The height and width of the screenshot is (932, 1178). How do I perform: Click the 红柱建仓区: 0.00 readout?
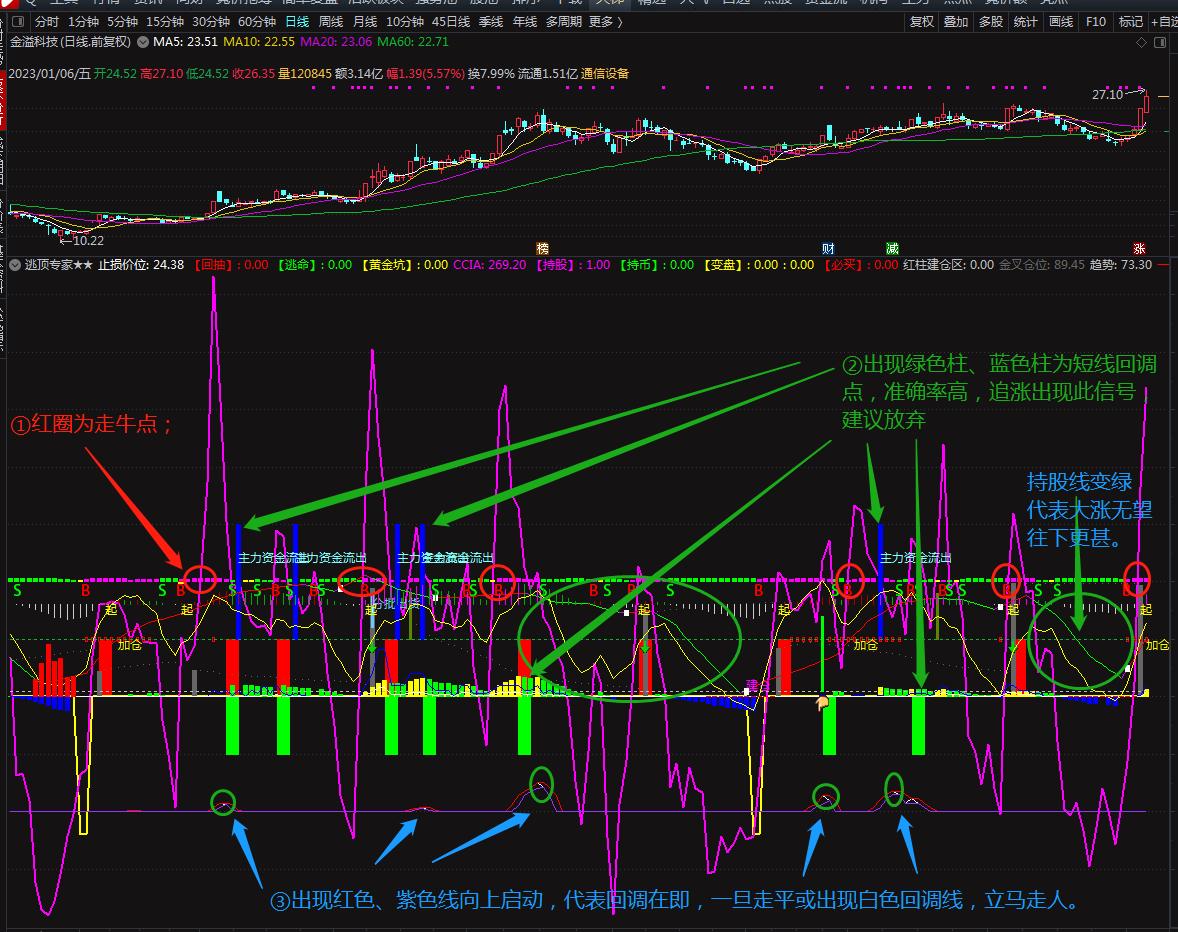[948, 264]
